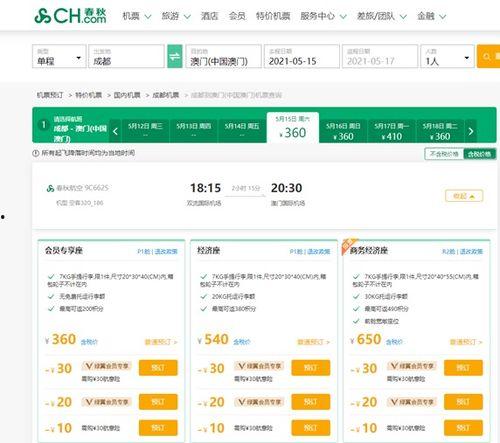Image resolution: width=500 pixels, height=443 pixels.
Task: Show earlier dates with left arrow
Action: coord(115,131)
